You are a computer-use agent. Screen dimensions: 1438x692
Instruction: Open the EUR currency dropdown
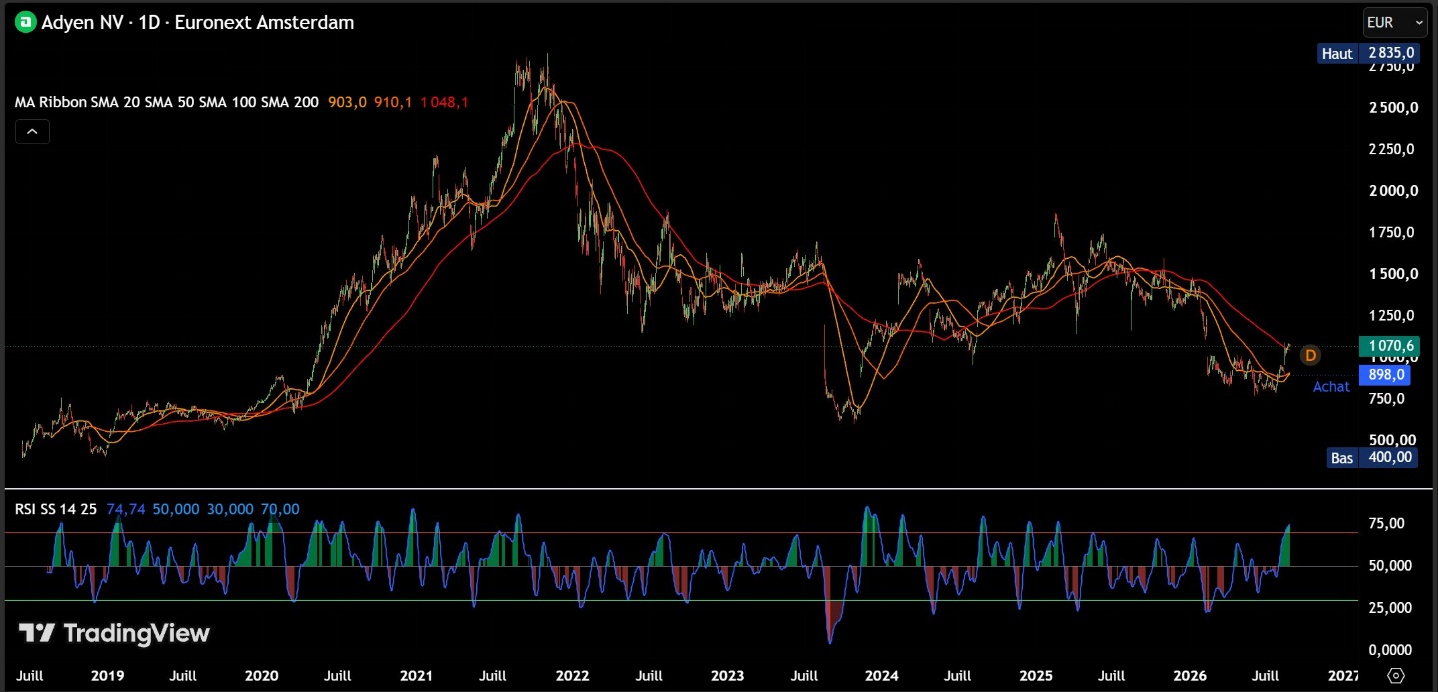click(x=1395, y=22)
